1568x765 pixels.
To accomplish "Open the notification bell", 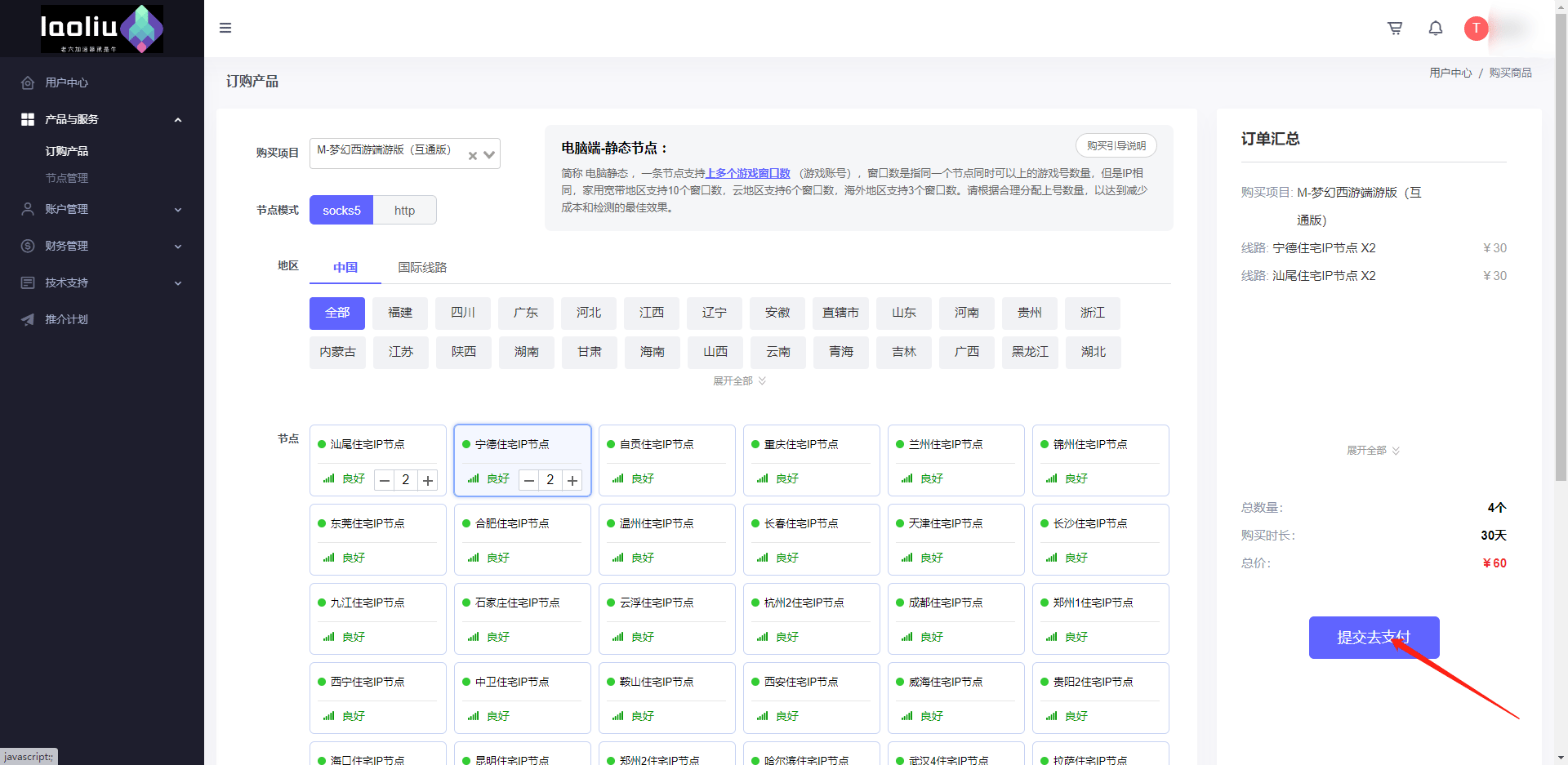I will 1435,29.
